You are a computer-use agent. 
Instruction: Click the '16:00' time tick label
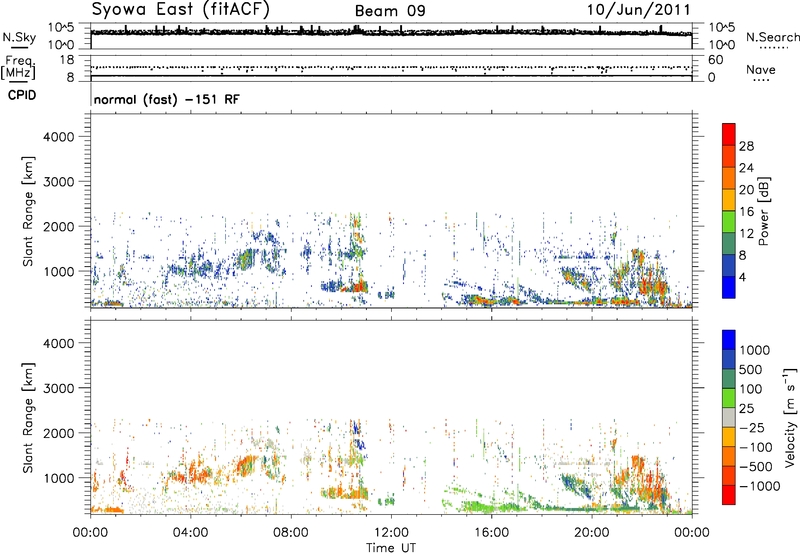click(491, 532)
